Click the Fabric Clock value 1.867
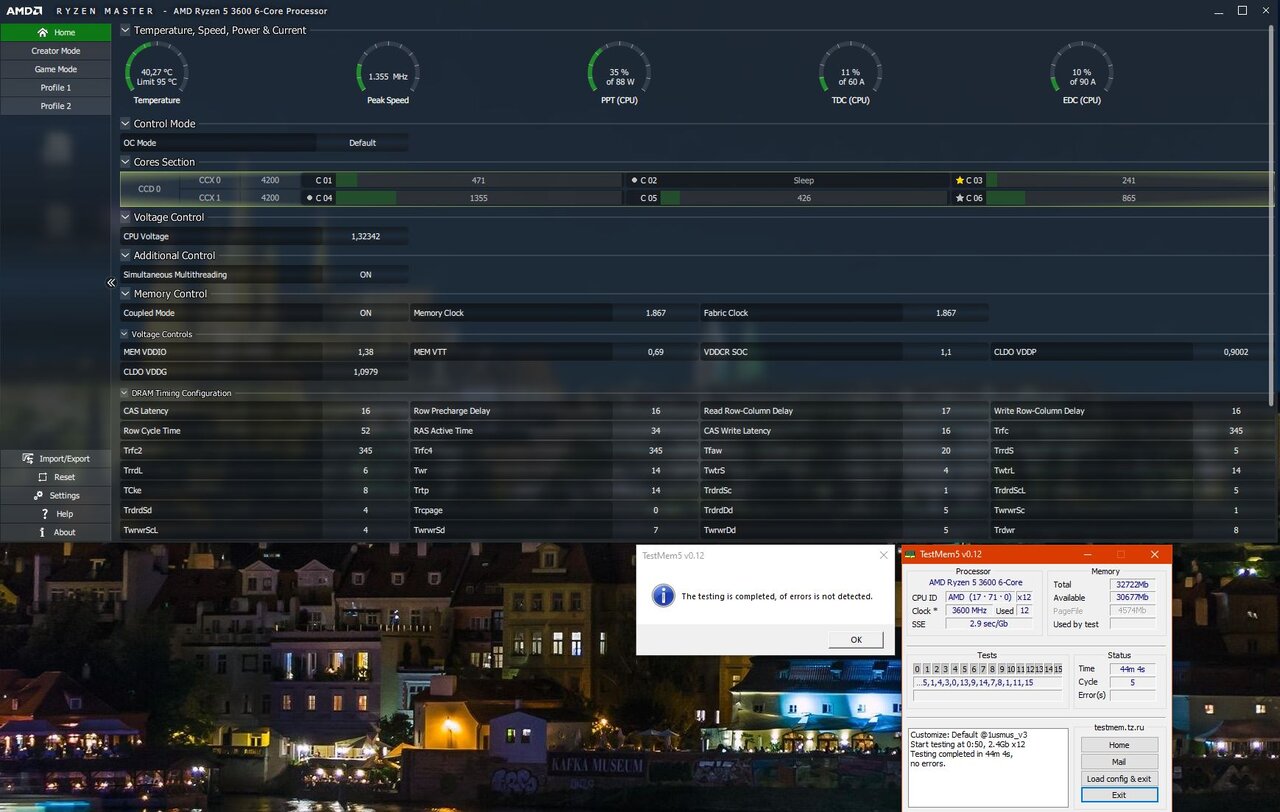The height and width of the screenshot is (812, 1280). 946,313
